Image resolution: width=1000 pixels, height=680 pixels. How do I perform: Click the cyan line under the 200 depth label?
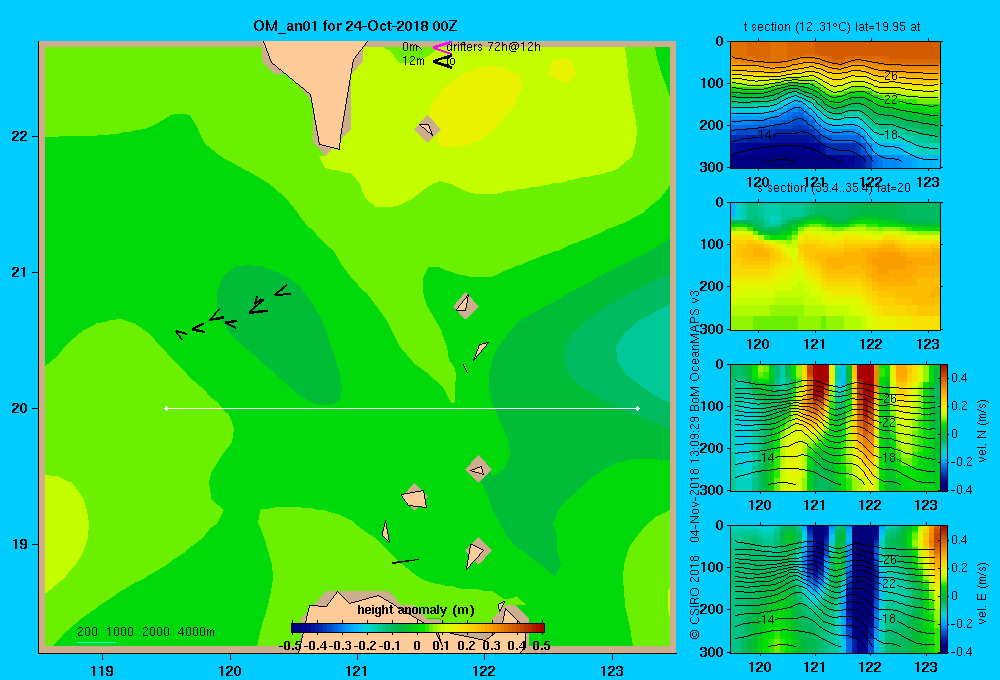pyautogui.click(x=96, y=642)
